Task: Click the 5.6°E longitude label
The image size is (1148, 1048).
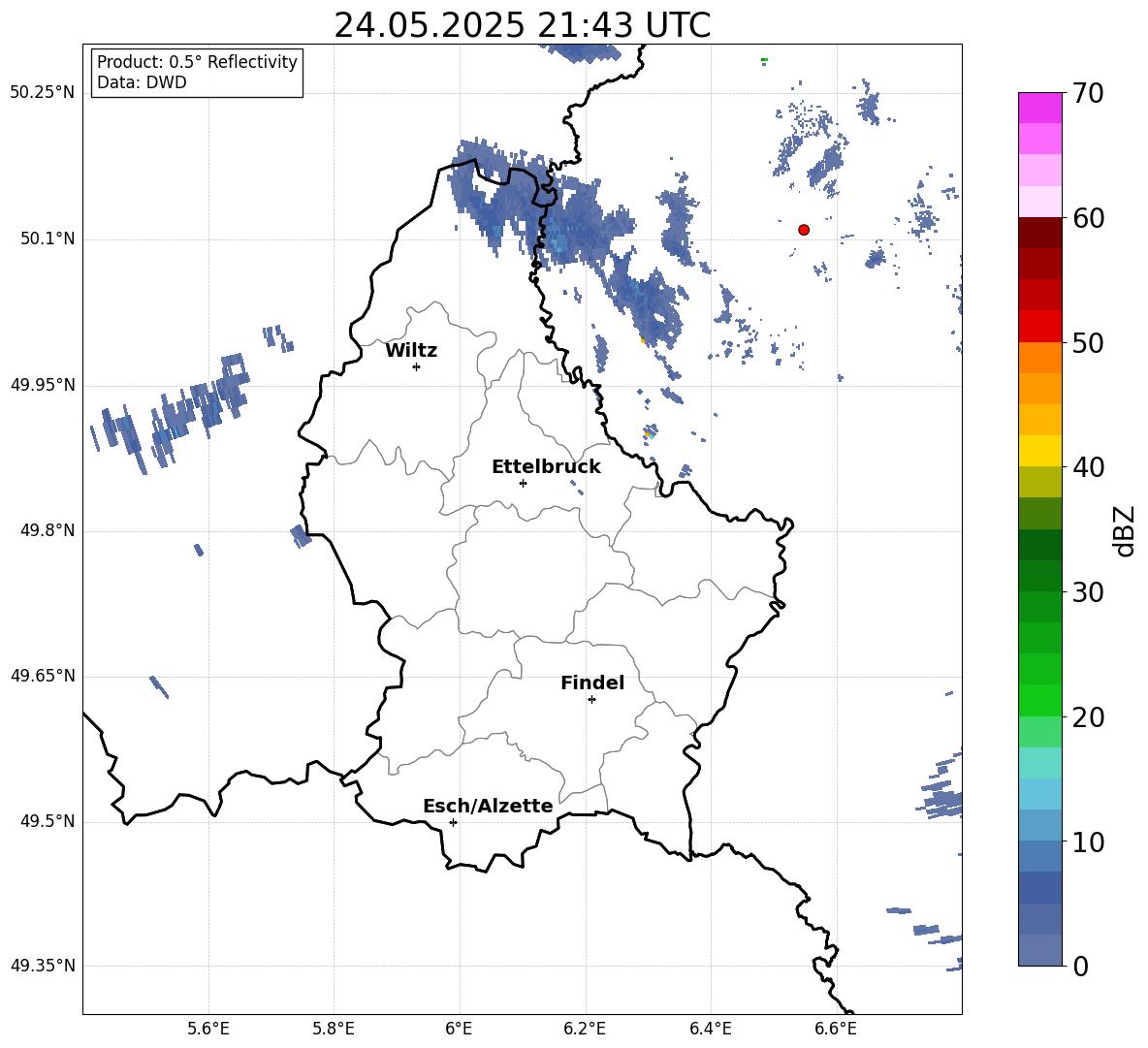Action: (x=208, y=1029)
